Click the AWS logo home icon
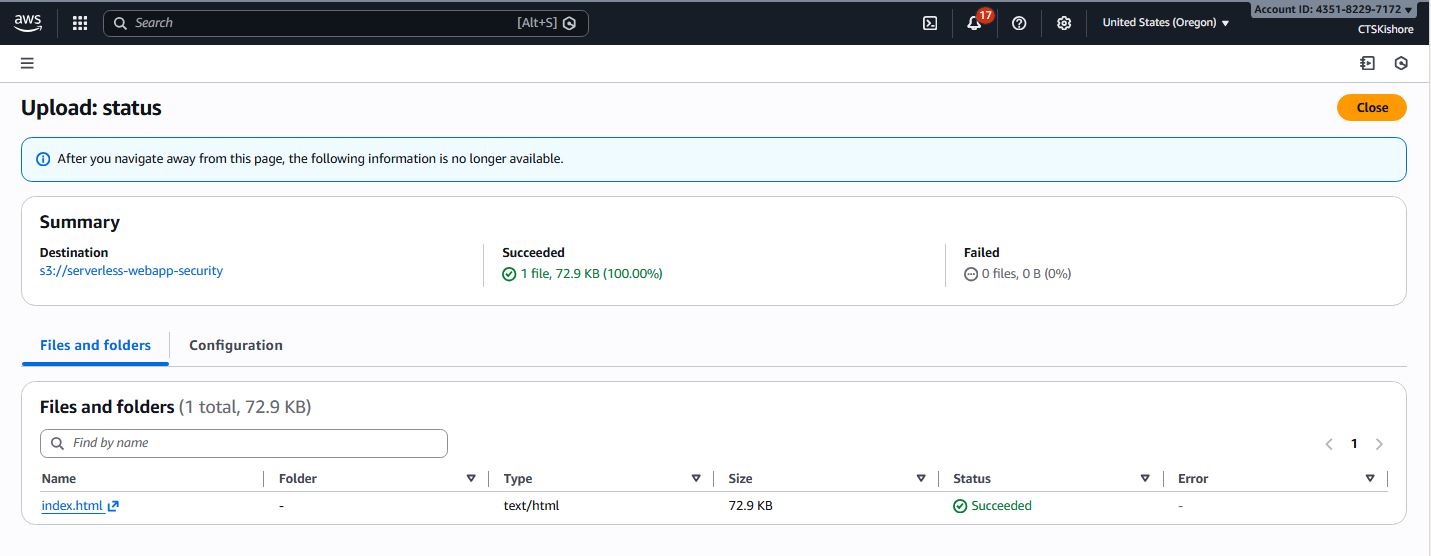1431x556 pixels. click(x=28, y=22)
